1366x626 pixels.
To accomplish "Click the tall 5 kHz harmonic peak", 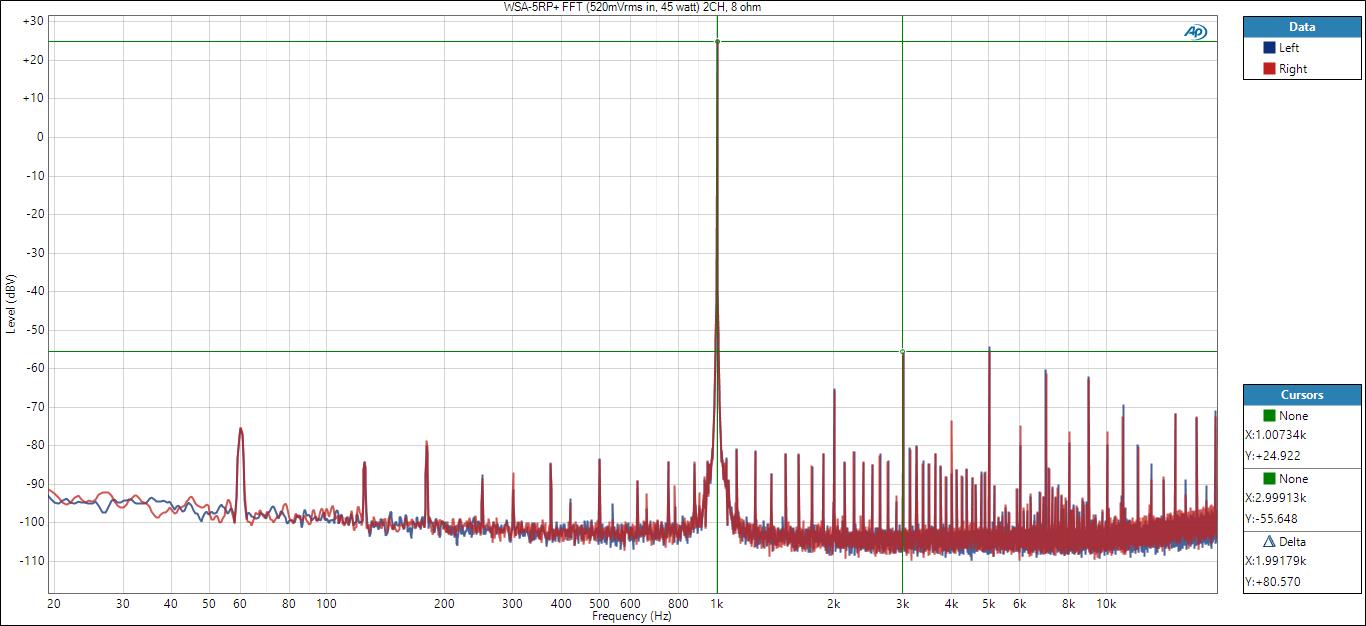I will click(x=989, y=350).
